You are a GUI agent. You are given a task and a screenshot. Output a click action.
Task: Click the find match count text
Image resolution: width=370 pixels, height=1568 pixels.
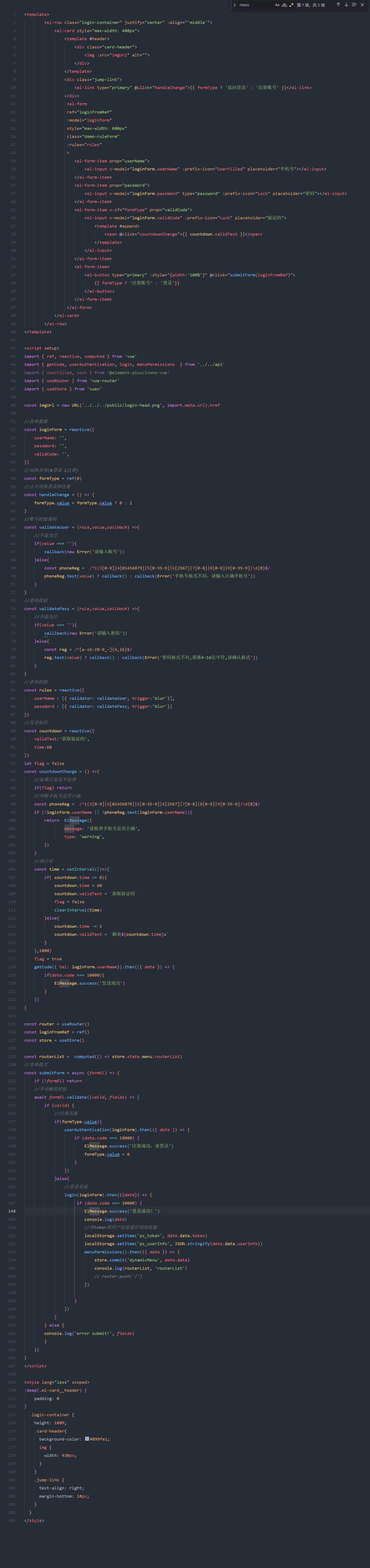coord(311,5)
